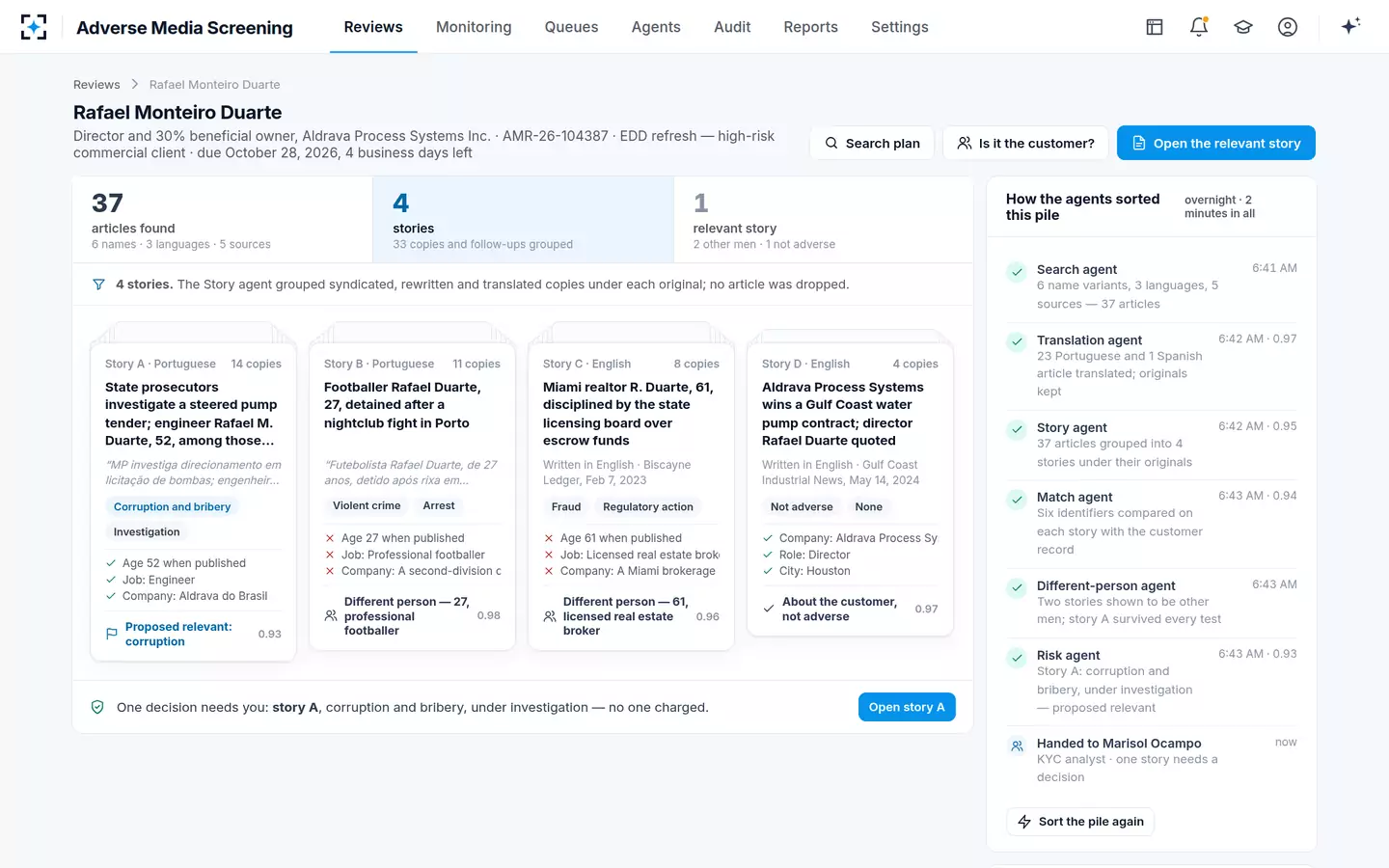Open the Audit tab

732,27
